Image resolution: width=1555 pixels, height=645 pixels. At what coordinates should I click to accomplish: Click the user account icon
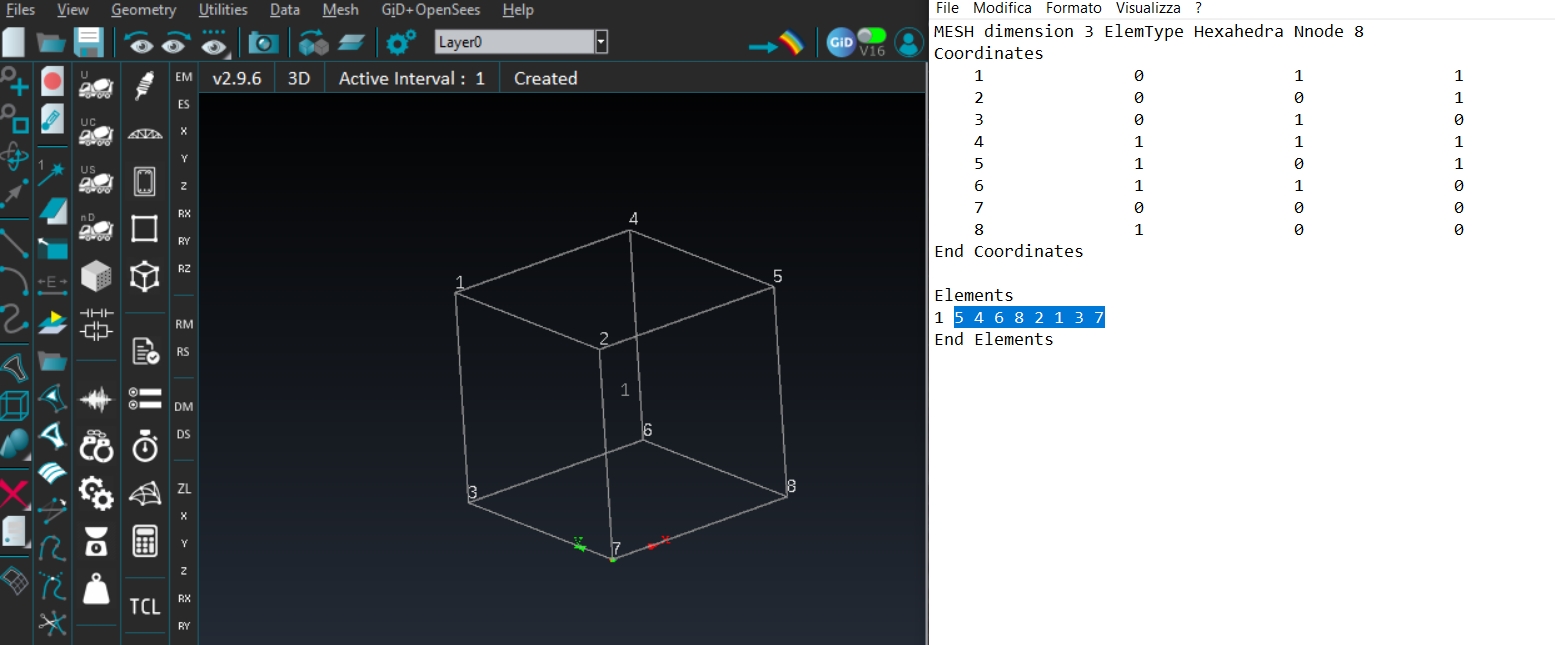[x=909, y=42]
